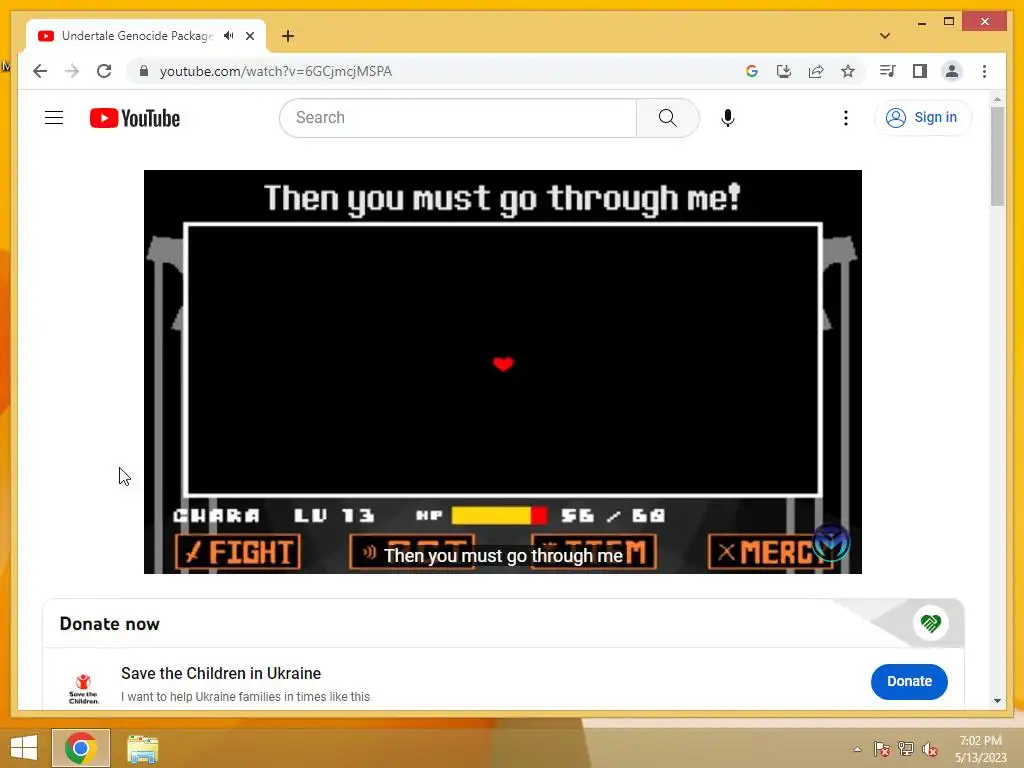
Task: Reload the YouTube page
Action: (104, 71)
